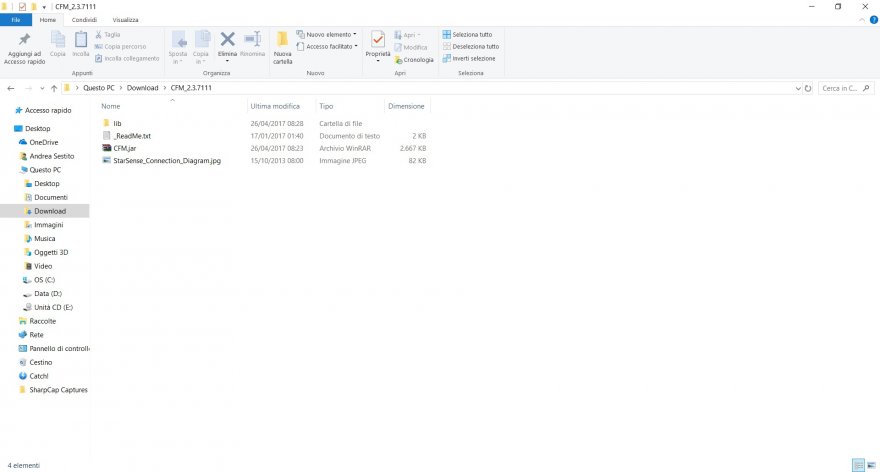The width and height of the screenshot is (880, 472).
Task: Switch to large icons view in status bar
Action: click(x=872, y=465)
